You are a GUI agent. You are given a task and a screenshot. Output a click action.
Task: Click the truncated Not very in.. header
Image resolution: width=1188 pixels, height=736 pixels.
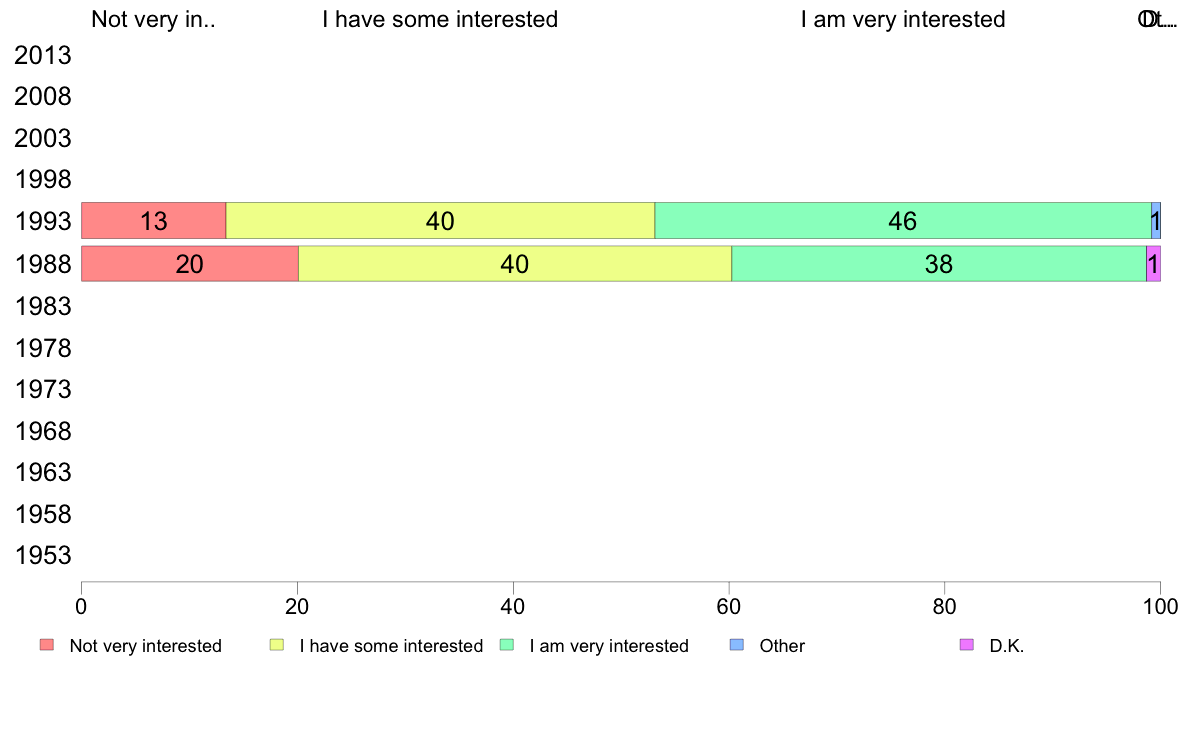[154, 19]
